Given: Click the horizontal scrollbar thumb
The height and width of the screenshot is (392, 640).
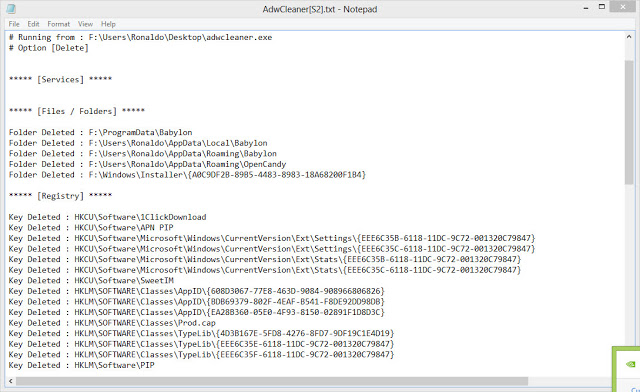Looking at the screenshot, I should 272,381.
